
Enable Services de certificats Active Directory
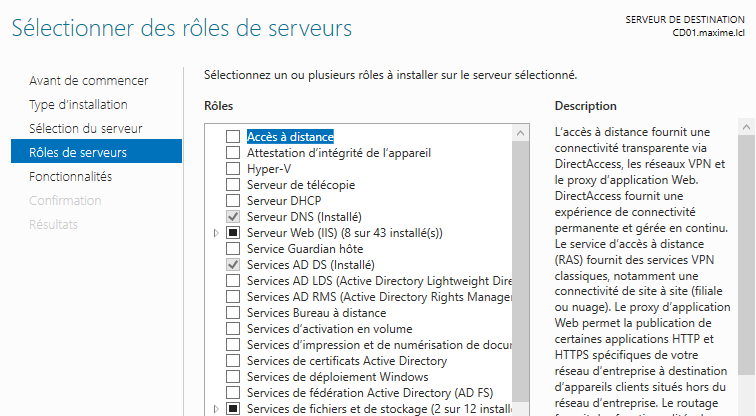point(233,361)
